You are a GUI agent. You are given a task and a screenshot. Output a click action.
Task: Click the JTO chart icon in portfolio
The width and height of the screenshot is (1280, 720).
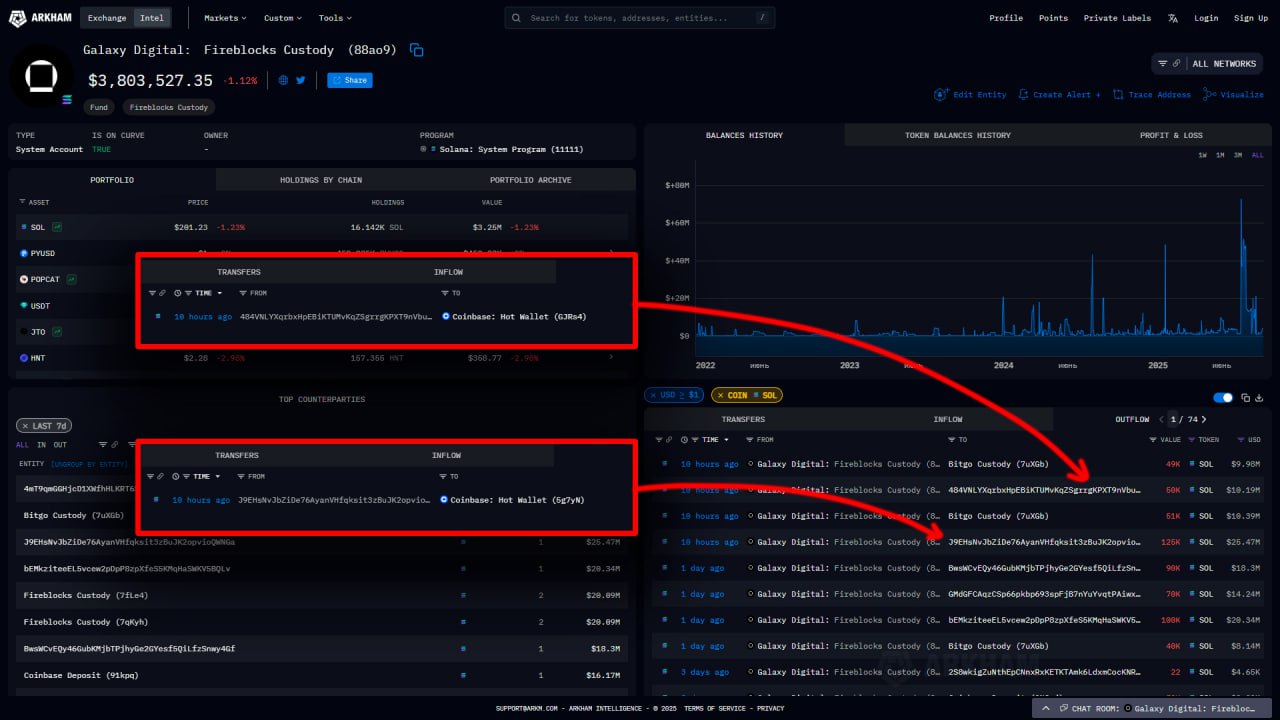pyautogui.click(x=57, y=331)
